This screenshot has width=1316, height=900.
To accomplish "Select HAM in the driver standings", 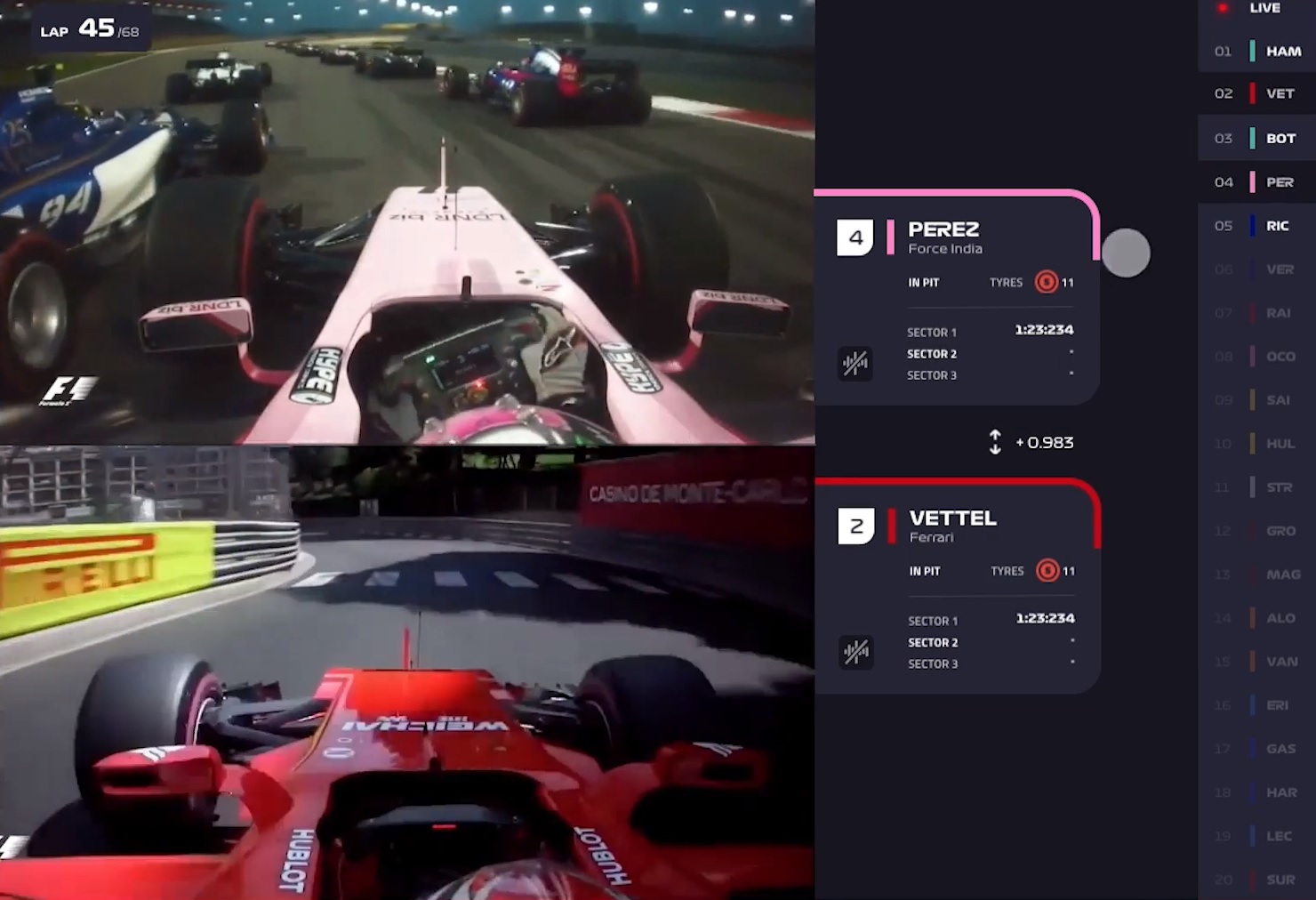I will pyautogui.click(x=1257, y=52).
